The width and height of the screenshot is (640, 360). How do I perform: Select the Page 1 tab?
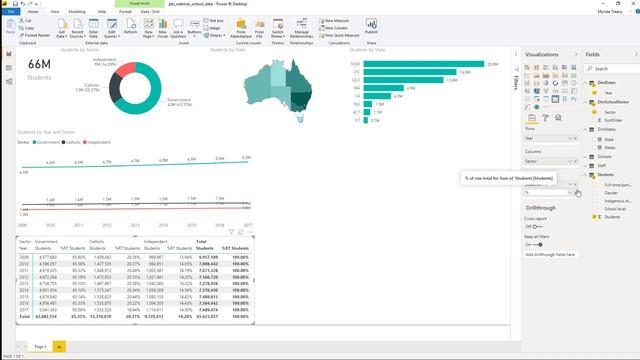pyautogui.click(x=40, y=347)
